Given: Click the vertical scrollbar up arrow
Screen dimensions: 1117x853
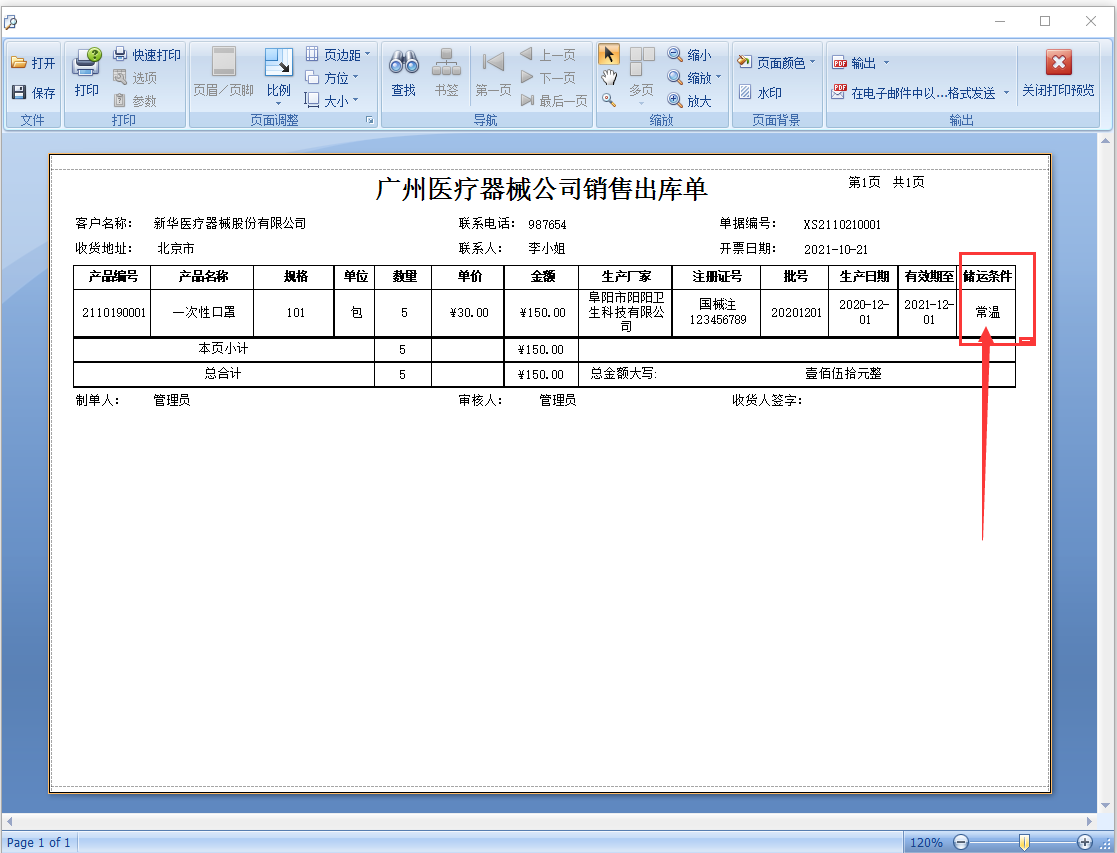Looking at the screenshot, I should 1106,141.
